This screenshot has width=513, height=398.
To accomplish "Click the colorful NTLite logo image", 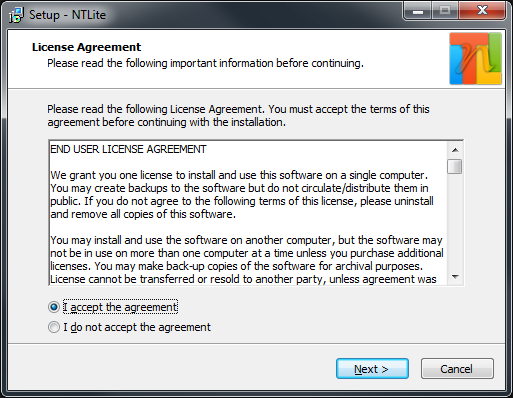I will click(475, 59).
